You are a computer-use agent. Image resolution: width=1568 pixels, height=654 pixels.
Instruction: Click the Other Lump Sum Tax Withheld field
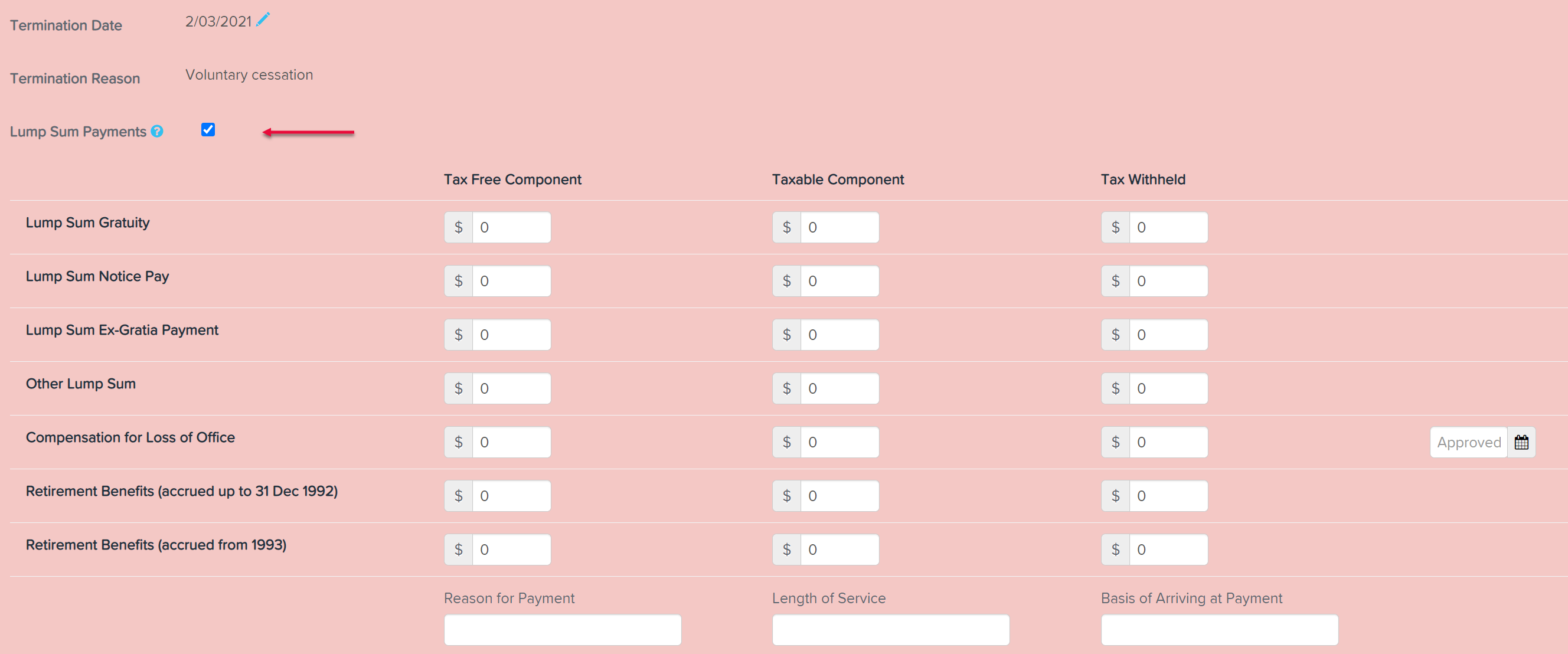pos(1168,388)
